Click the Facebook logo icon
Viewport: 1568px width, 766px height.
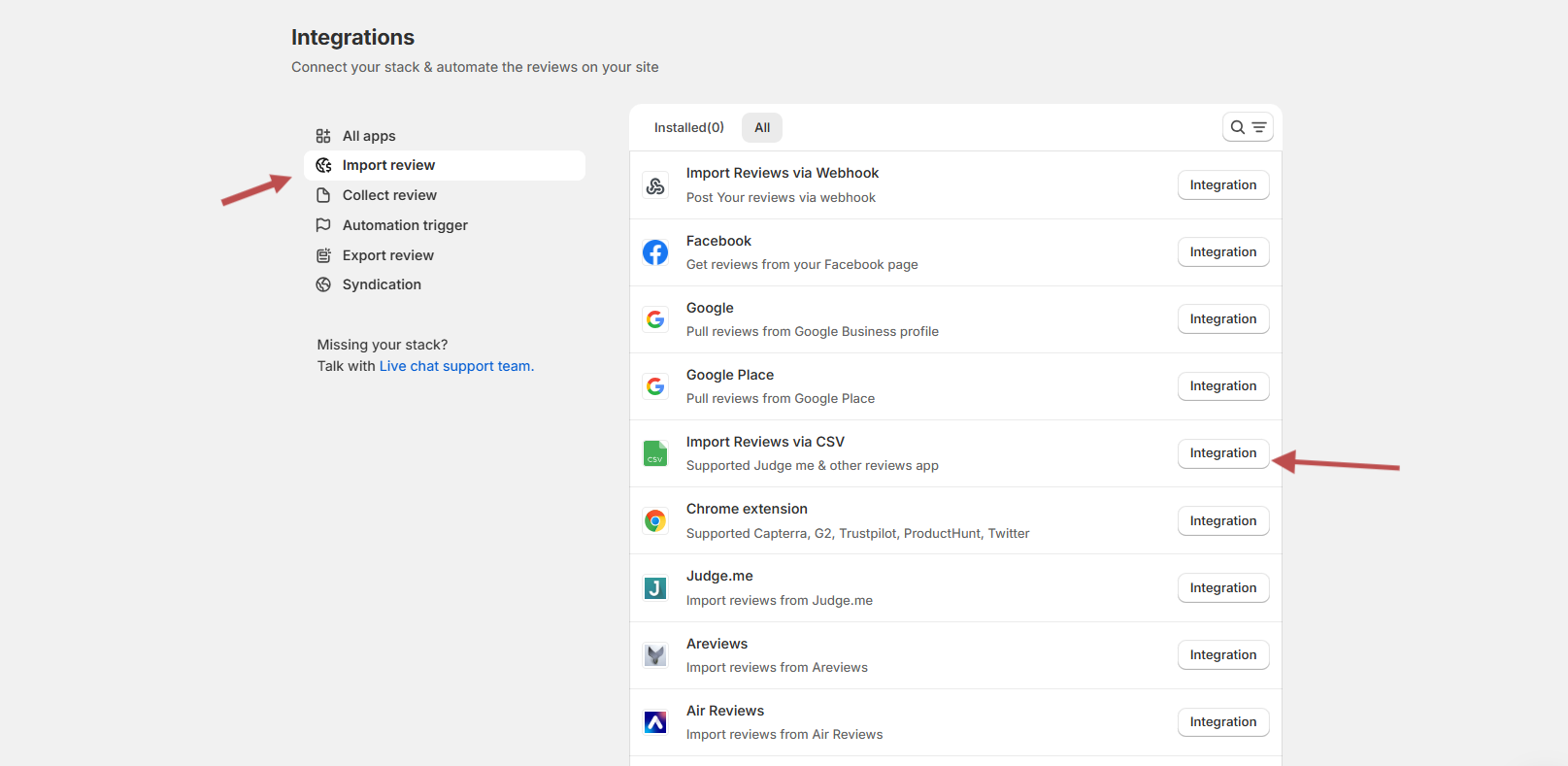pyautogui.click(x=655, y=252)
